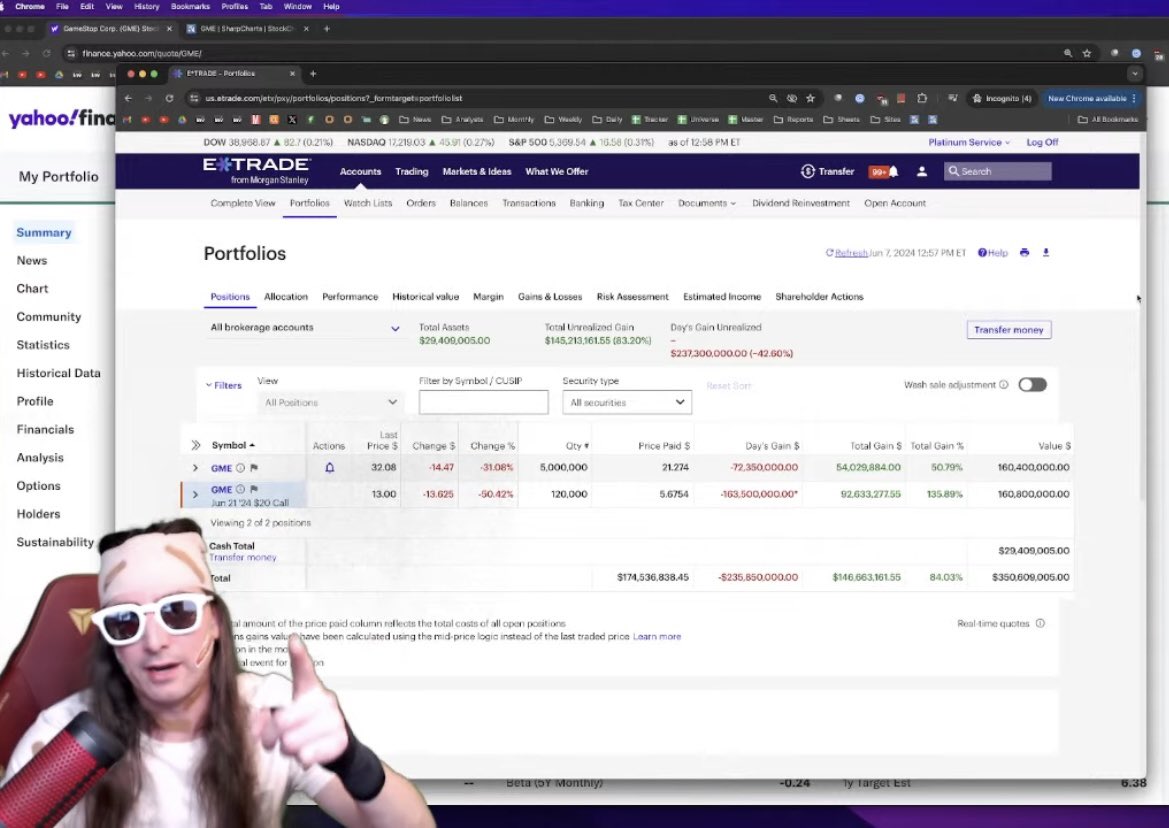Click Real-time quotes info icon
Image resolution: width=1169 pixels, height=828 pixels.
click(x=1040, y=623)
